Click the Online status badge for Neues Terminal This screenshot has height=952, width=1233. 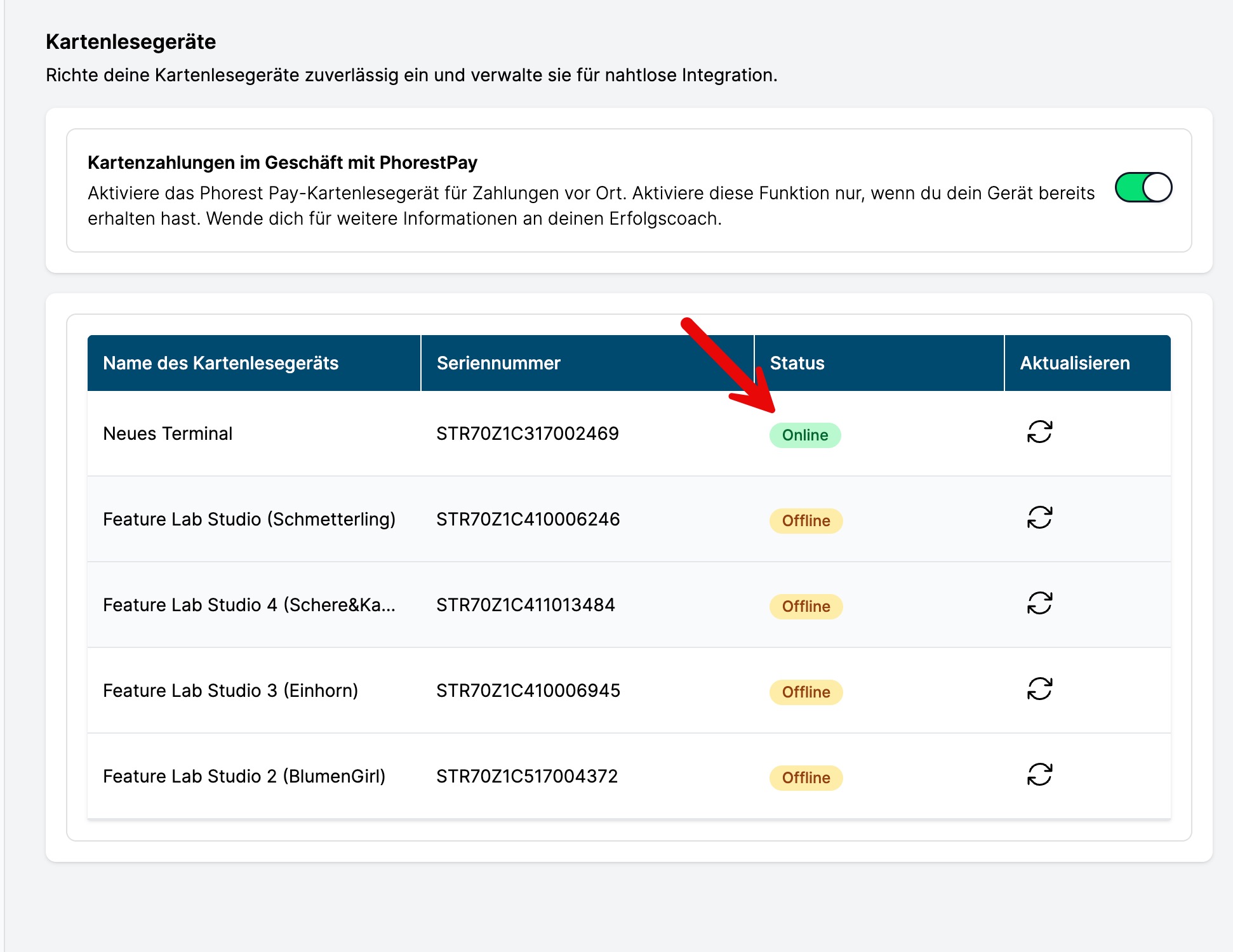pyautogui.click(x=805, y=435)
